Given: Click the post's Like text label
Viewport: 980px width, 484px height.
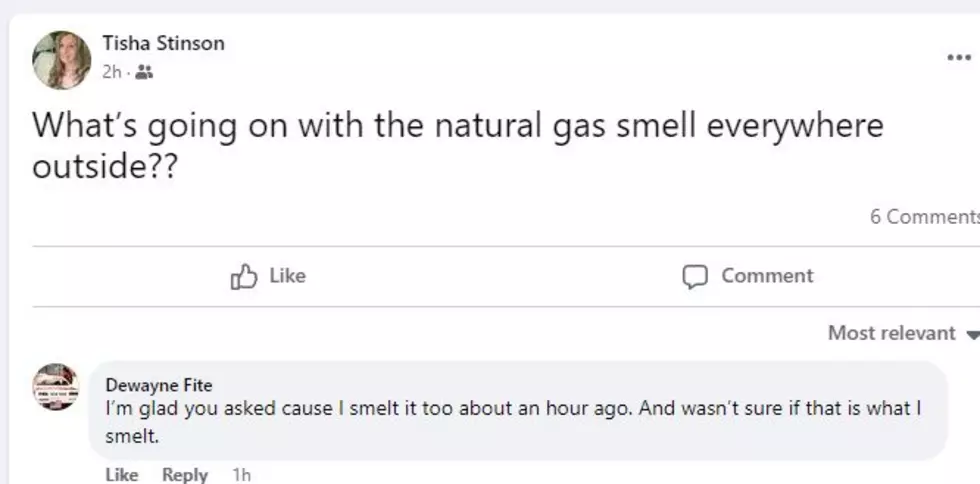Looking at the screenshot, I should click(288, 276).
